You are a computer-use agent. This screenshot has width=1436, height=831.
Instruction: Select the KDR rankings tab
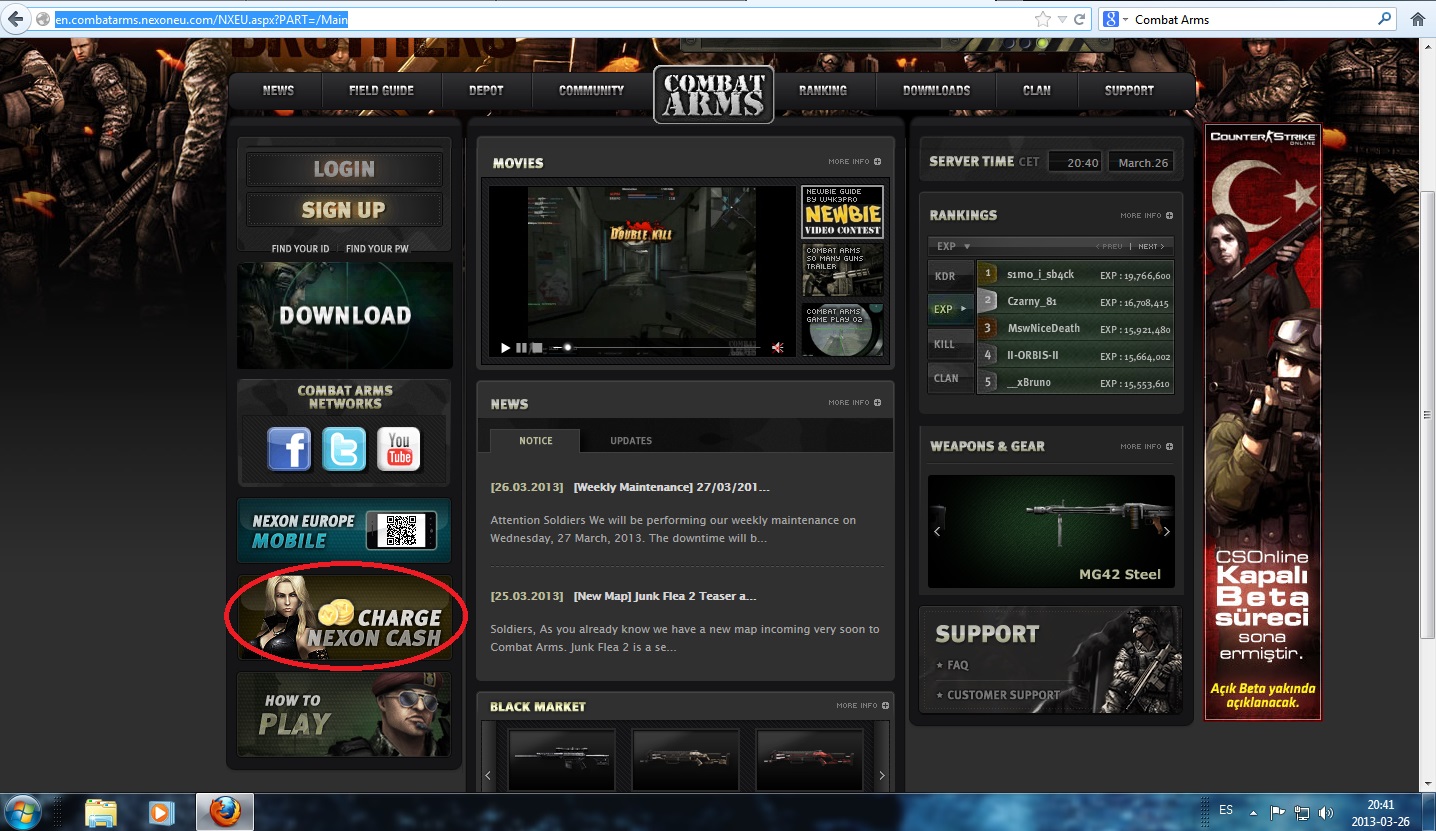(x=950, y=276)
